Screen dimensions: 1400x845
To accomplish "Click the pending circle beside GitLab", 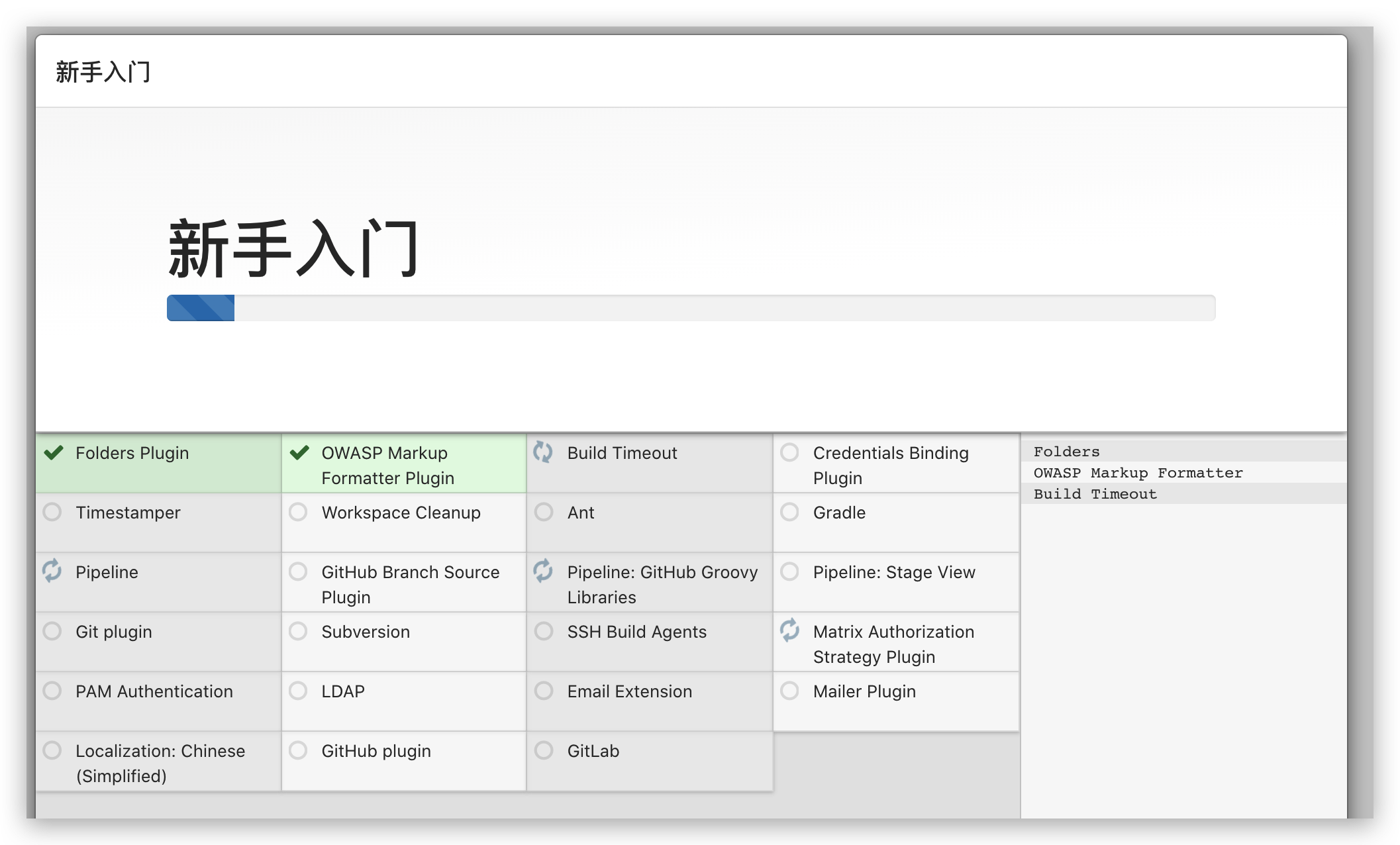I will point(544,750).
